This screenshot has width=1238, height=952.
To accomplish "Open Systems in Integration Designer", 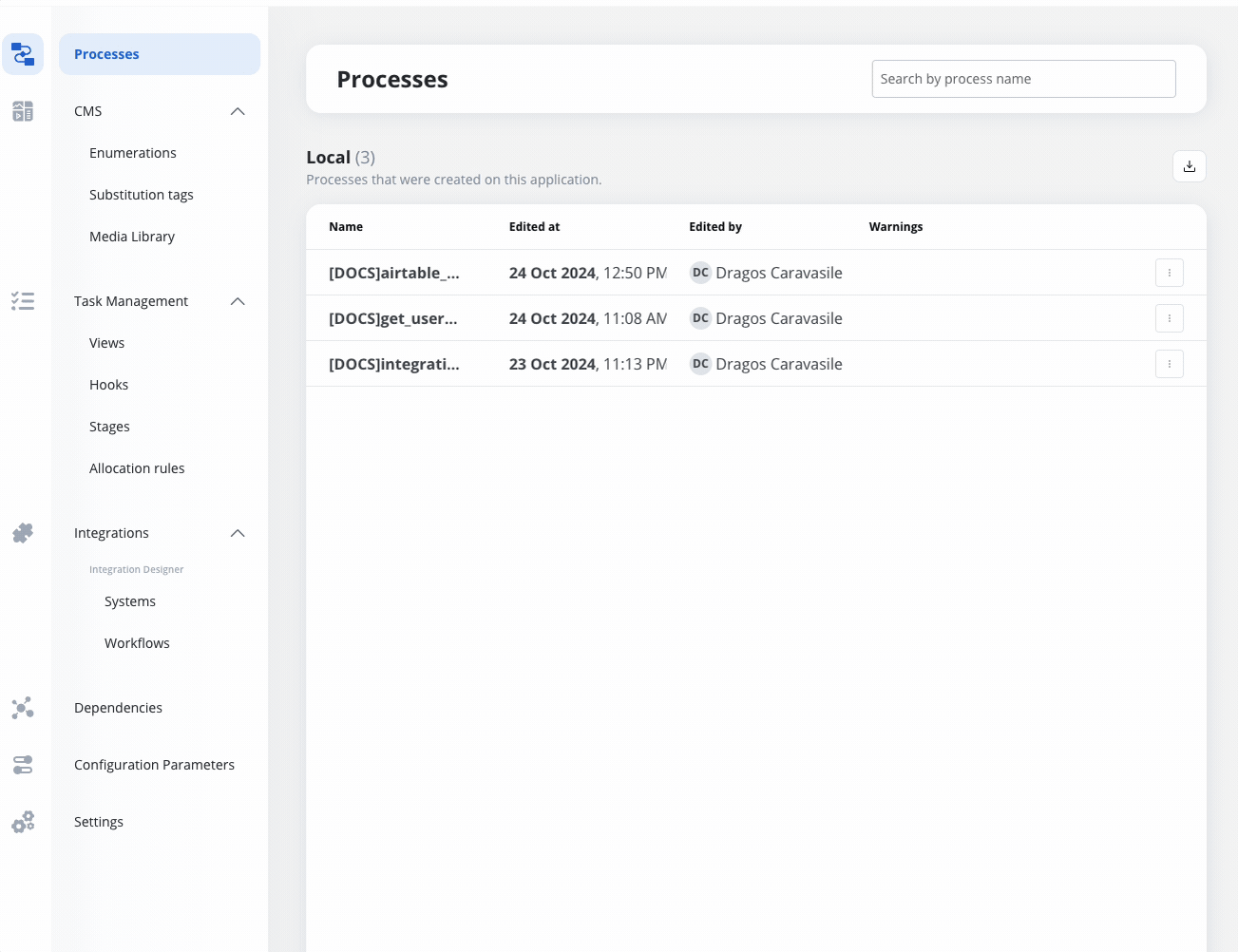I will 130,601.
